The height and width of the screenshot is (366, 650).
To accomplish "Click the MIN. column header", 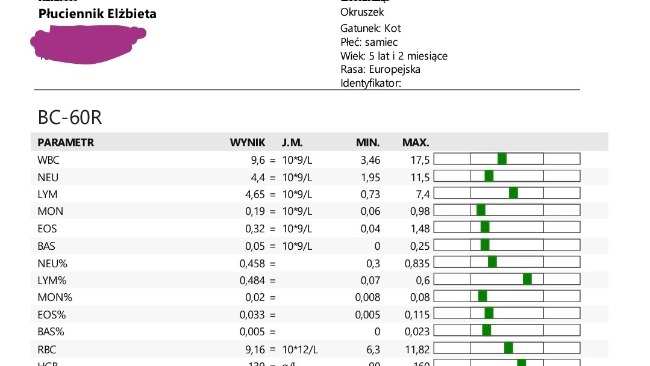I will point(368,142).
